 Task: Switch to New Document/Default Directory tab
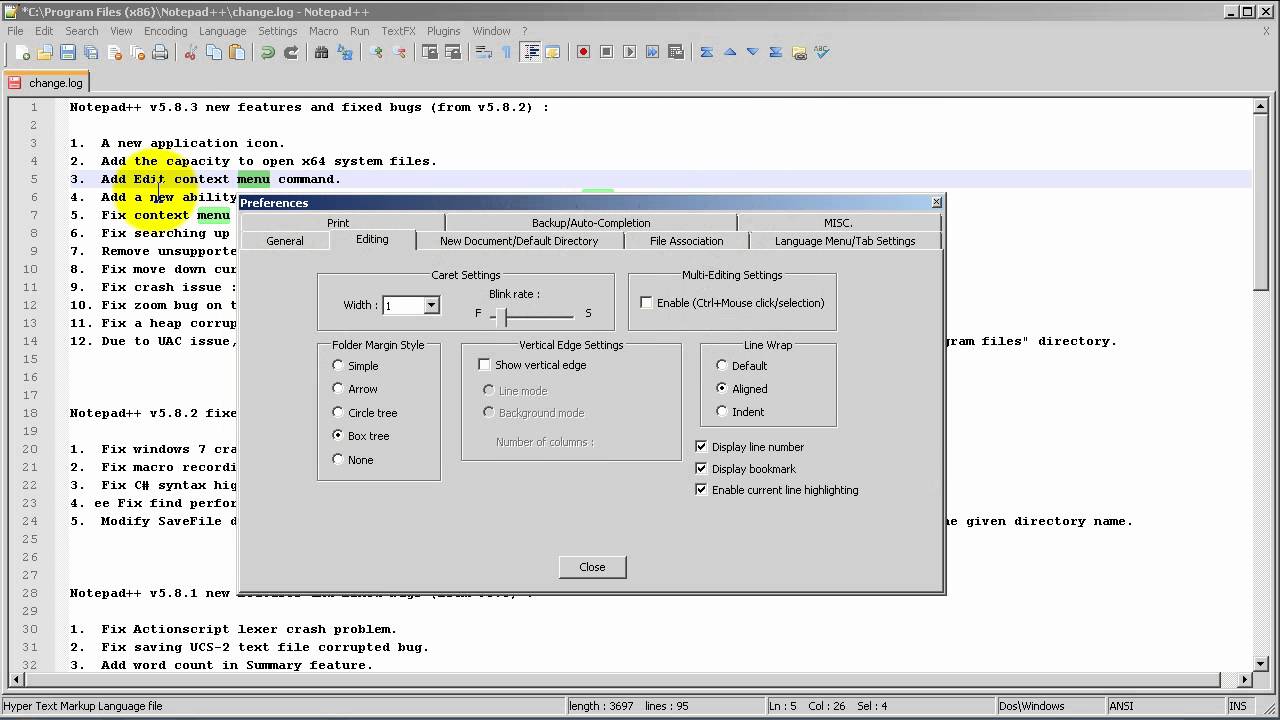pos(519,241)
